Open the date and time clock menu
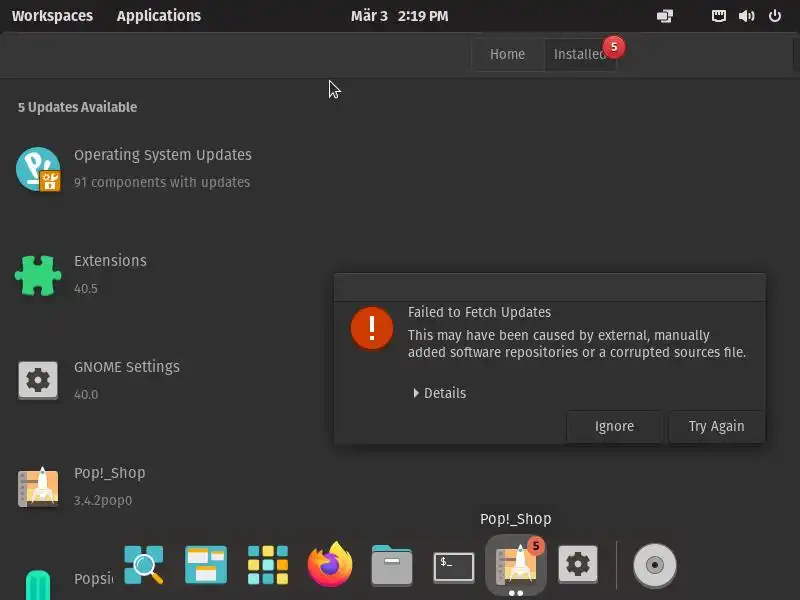Screen dimensions: 800x600 pyautogui.click(x=399, y=16)
